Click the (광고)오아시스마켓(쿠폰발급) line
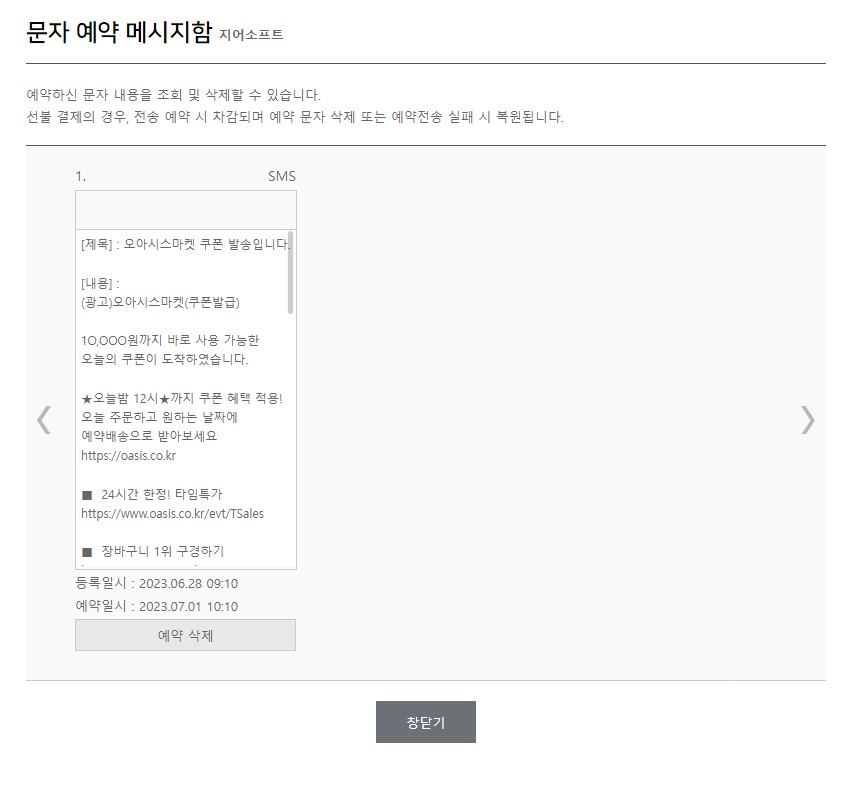The width and height of the screenshot is (853, 790). 160,303
